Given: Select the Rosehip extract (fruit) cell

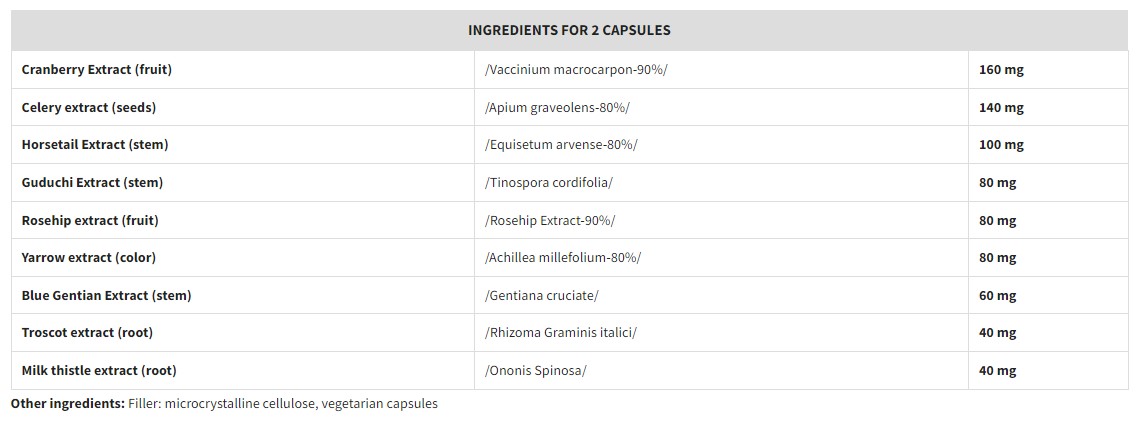Looking at the screenshot, I should (90, 220).
